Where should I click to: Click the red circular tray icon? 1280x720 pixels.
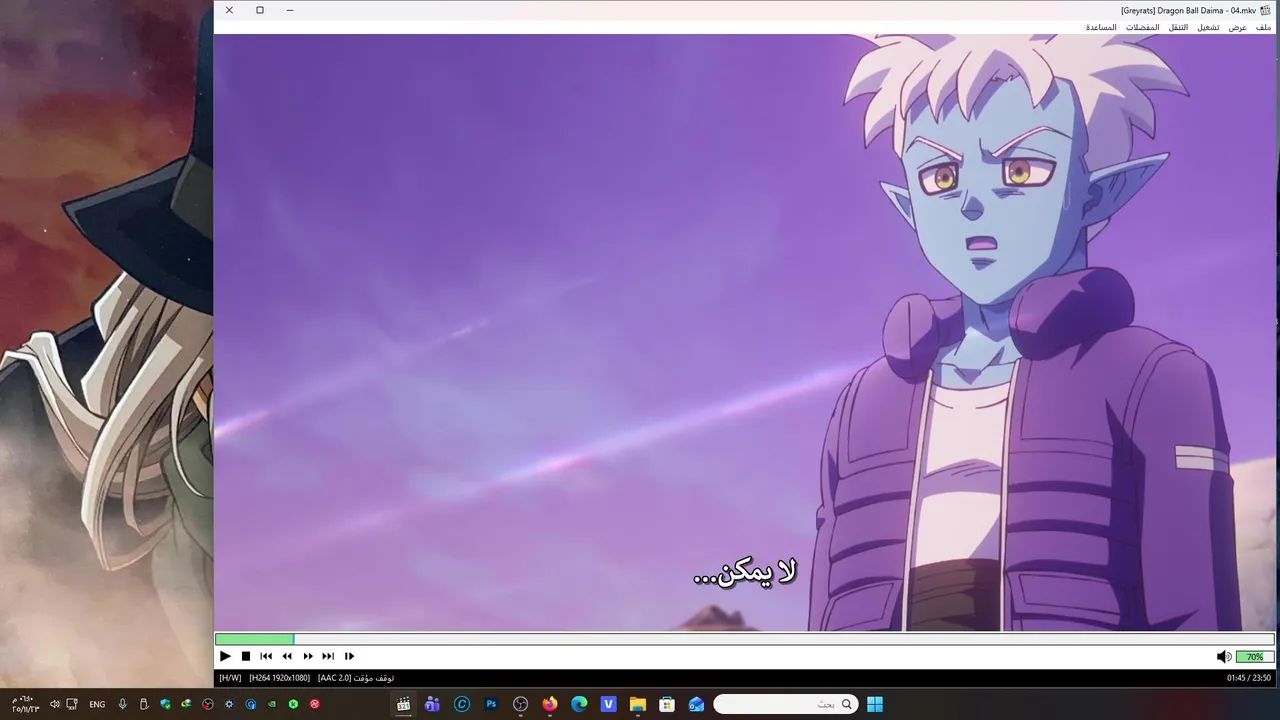(315, 704)
